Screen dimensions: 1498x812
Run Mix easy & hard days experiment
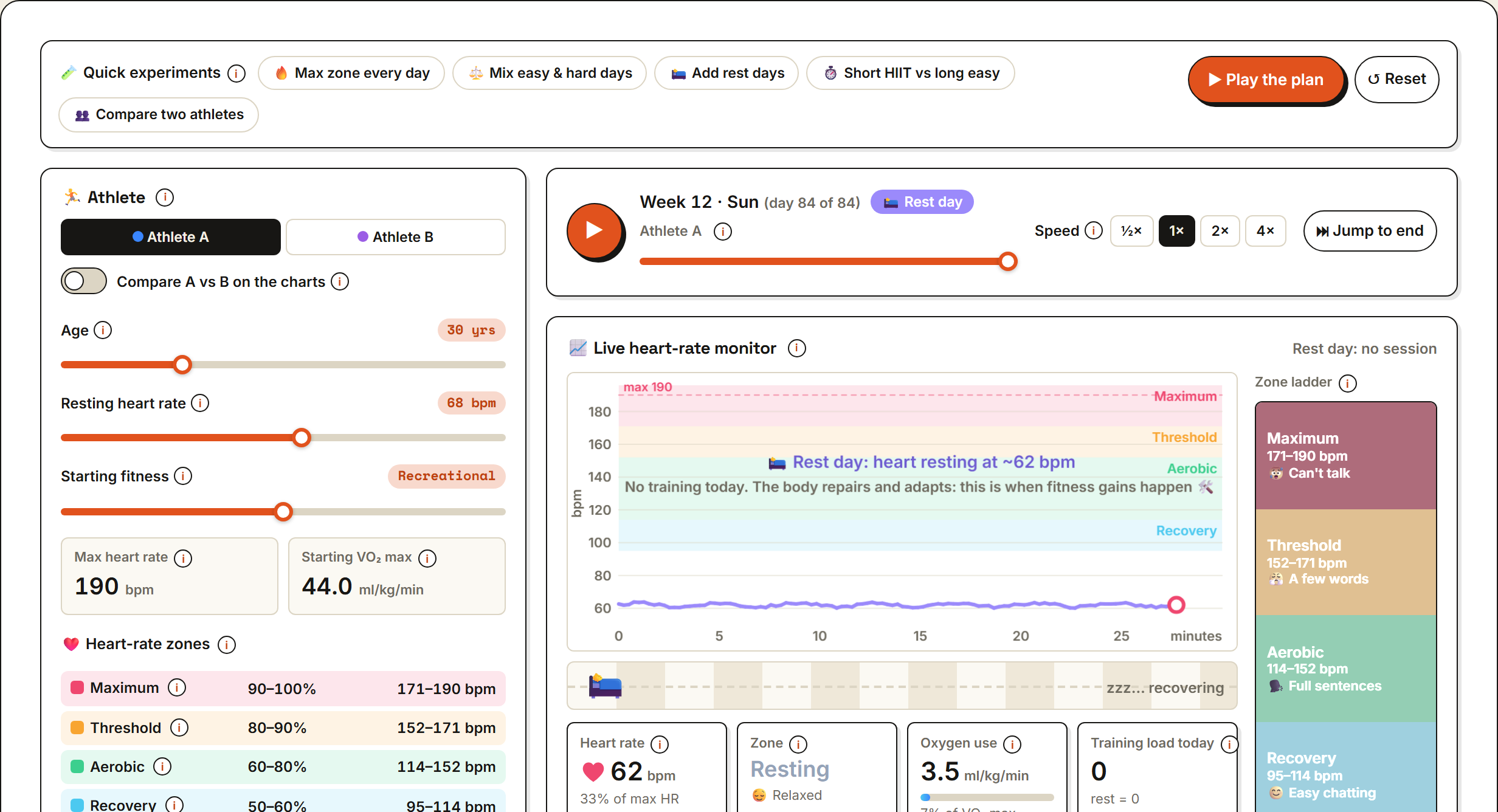point(550,73)
